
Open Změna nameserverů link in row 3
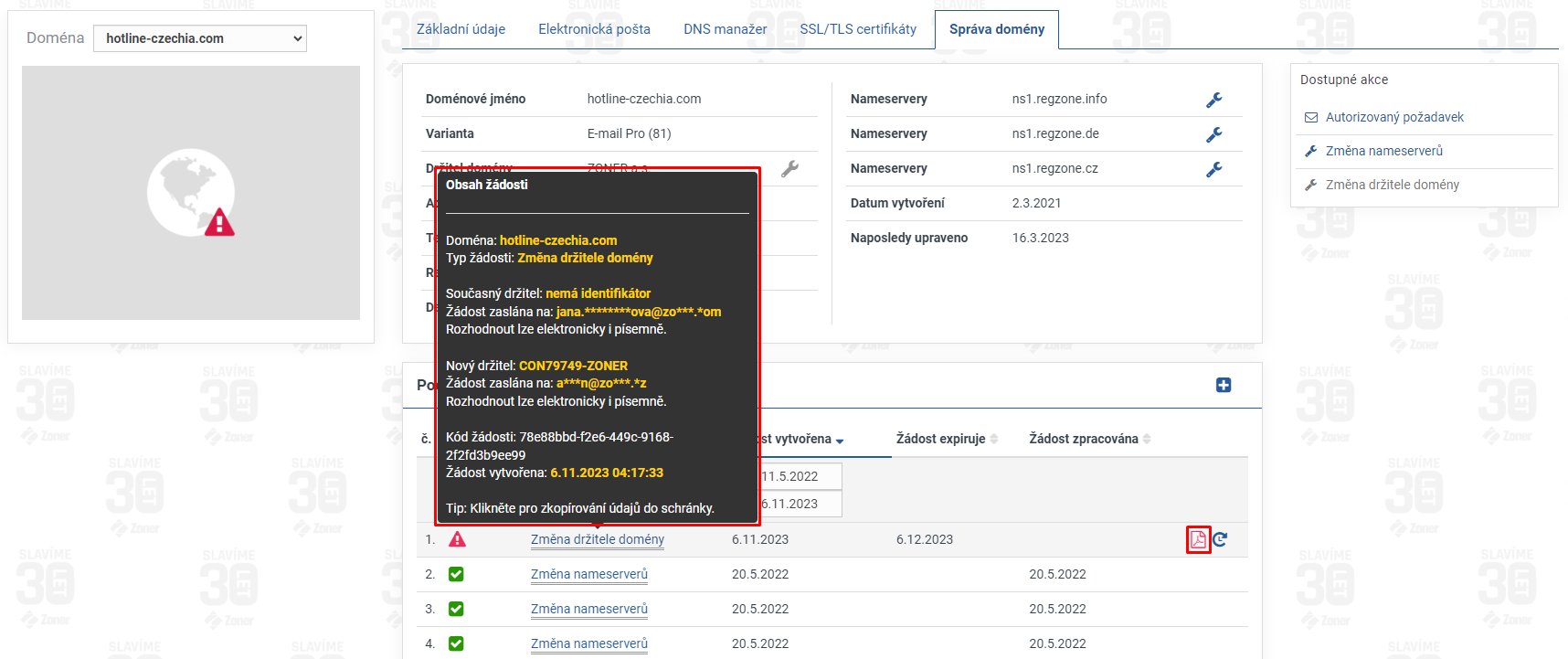[x=589, y=609]
